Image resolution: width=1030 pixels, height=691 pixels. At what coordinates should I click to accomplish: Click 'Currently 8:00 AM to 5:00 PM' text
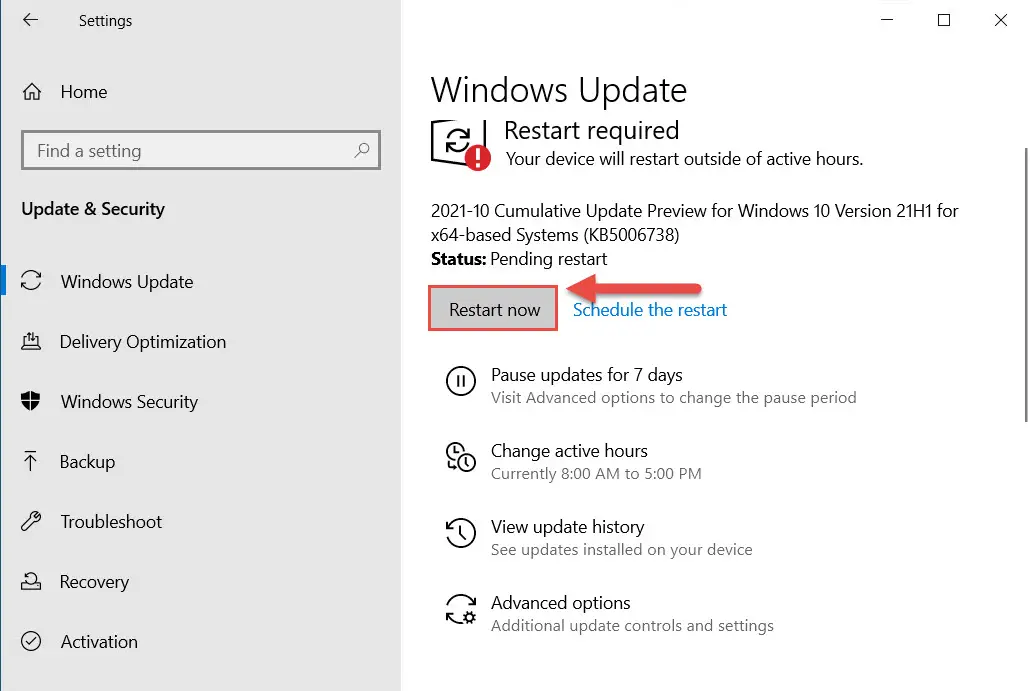tap(596, 474)
